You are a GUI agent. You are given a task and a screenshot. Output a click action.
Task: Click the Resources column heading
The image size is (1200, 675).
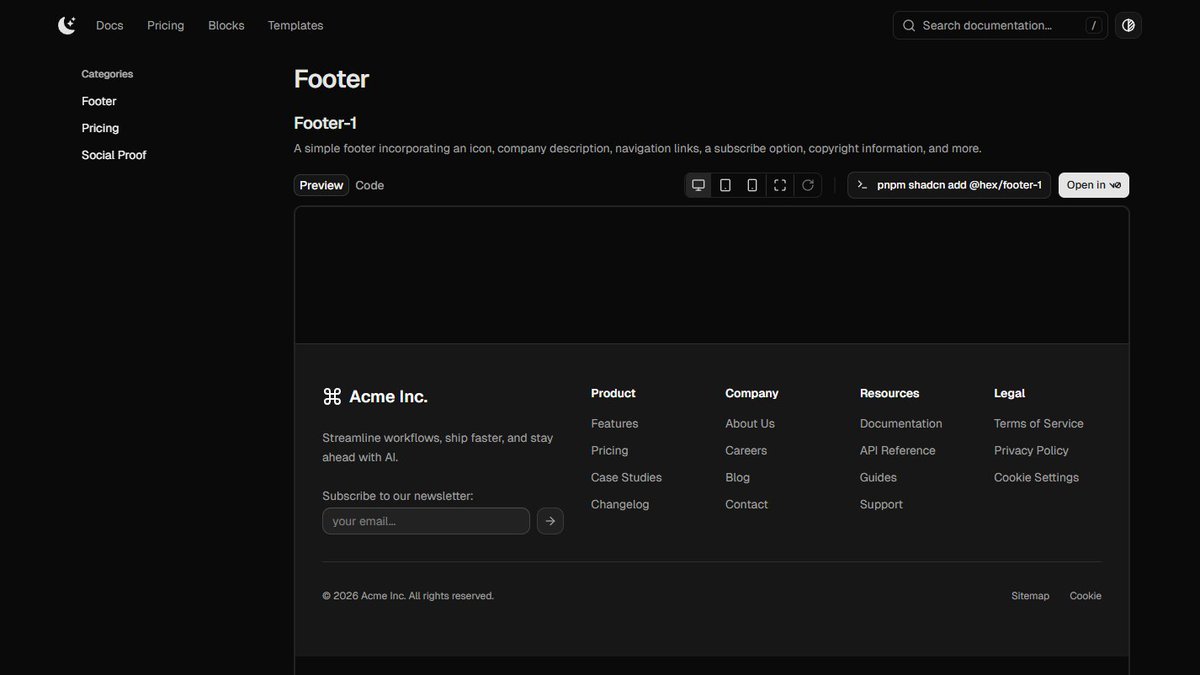(889, 394)
